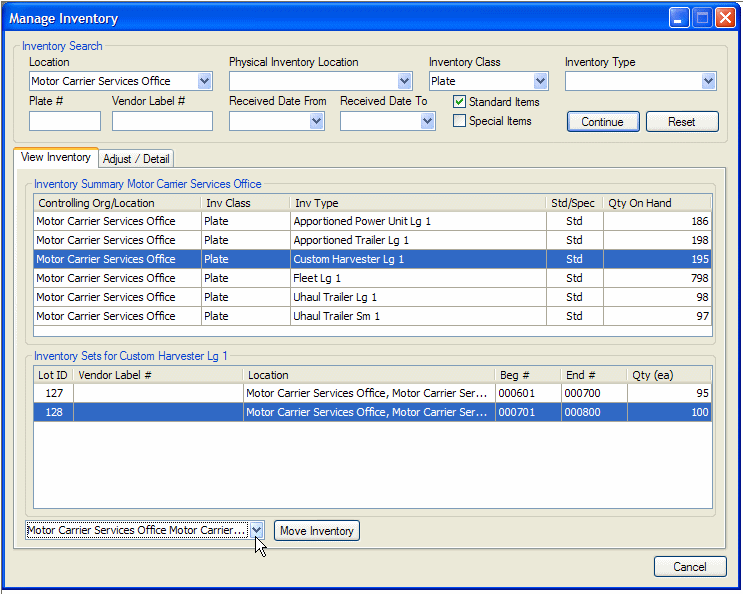Enable the Special Items checkbox

[x=460, y=121]
